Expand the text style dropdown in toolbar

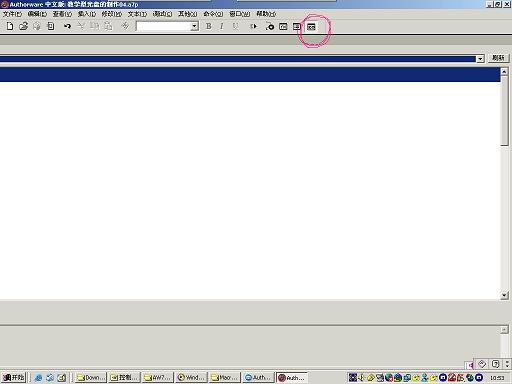194,26
